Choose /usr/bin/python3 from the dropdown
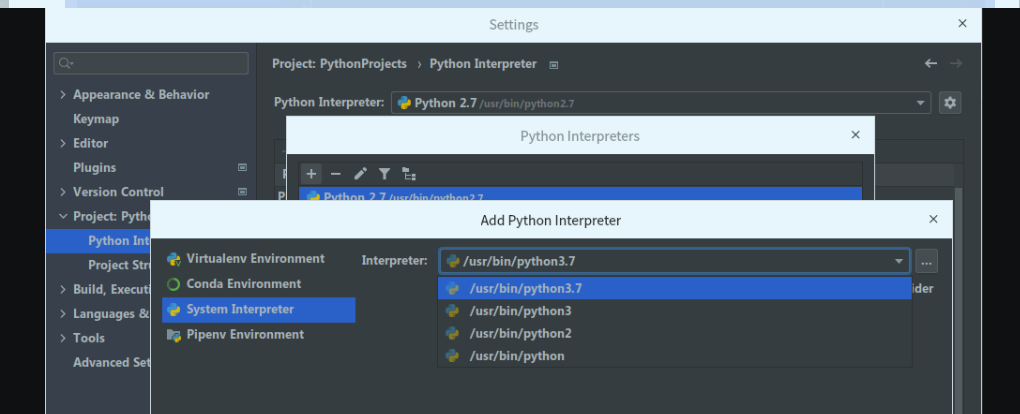This screenshot has height=414, width=1020. (519, 311)
